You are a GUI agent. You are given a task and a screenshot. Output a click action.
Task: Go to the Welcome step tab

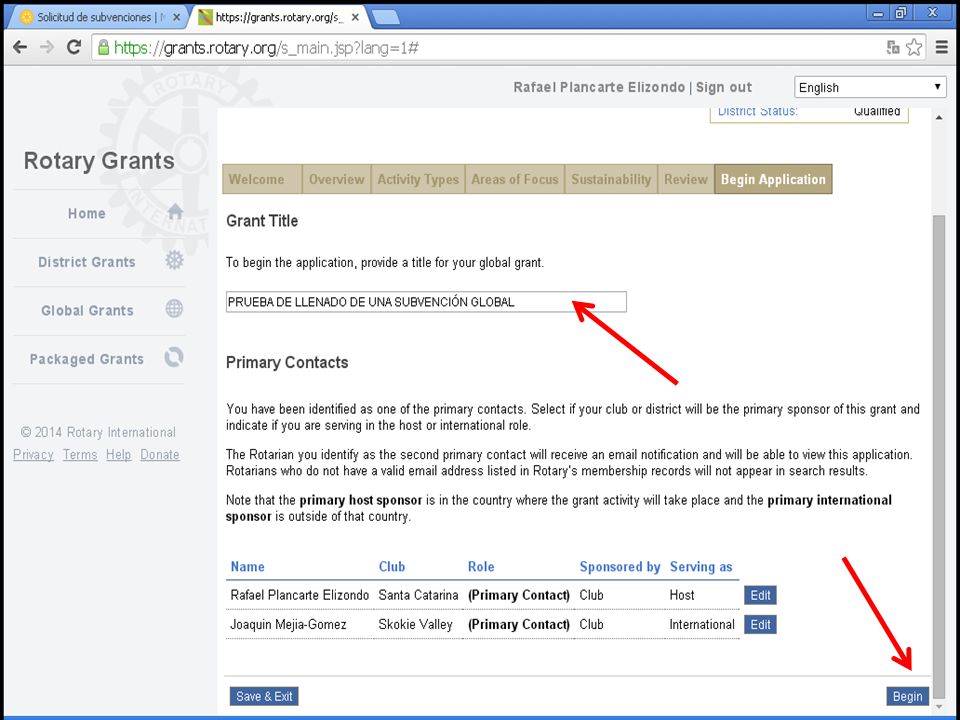tap(262, 179)
